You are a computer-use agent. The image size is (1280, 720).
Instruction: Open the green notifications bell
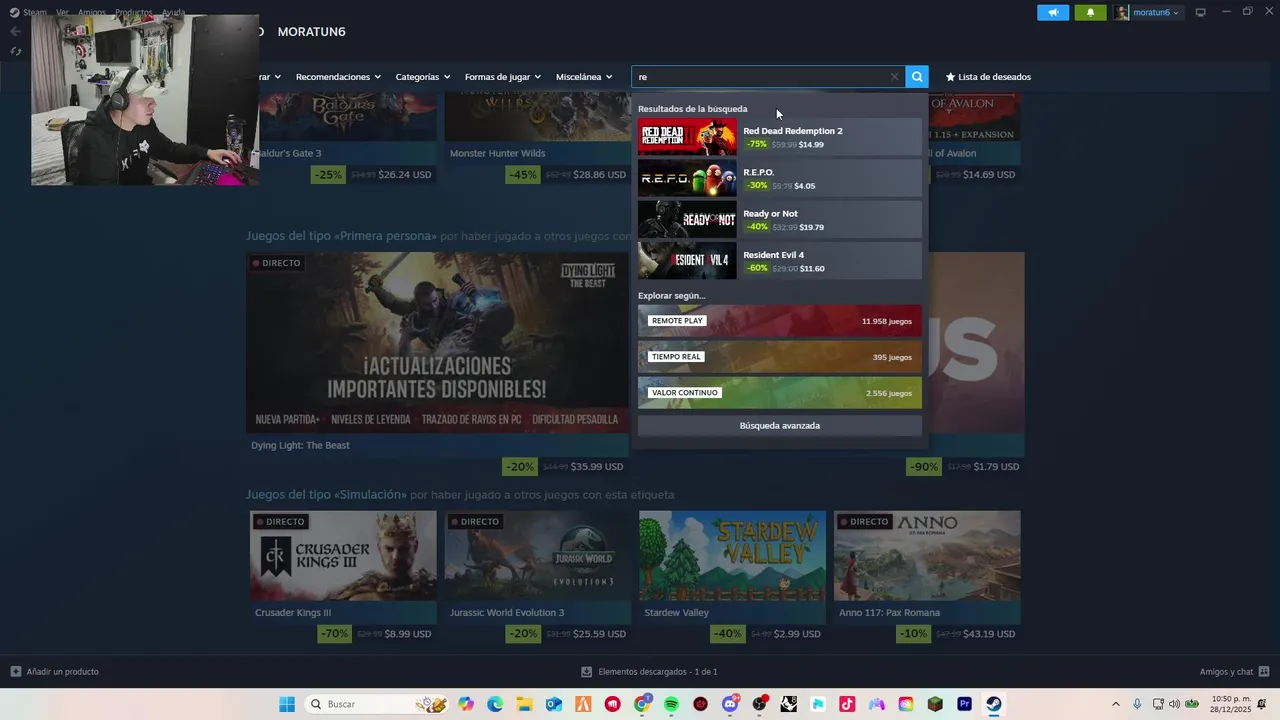point(1090,12)
